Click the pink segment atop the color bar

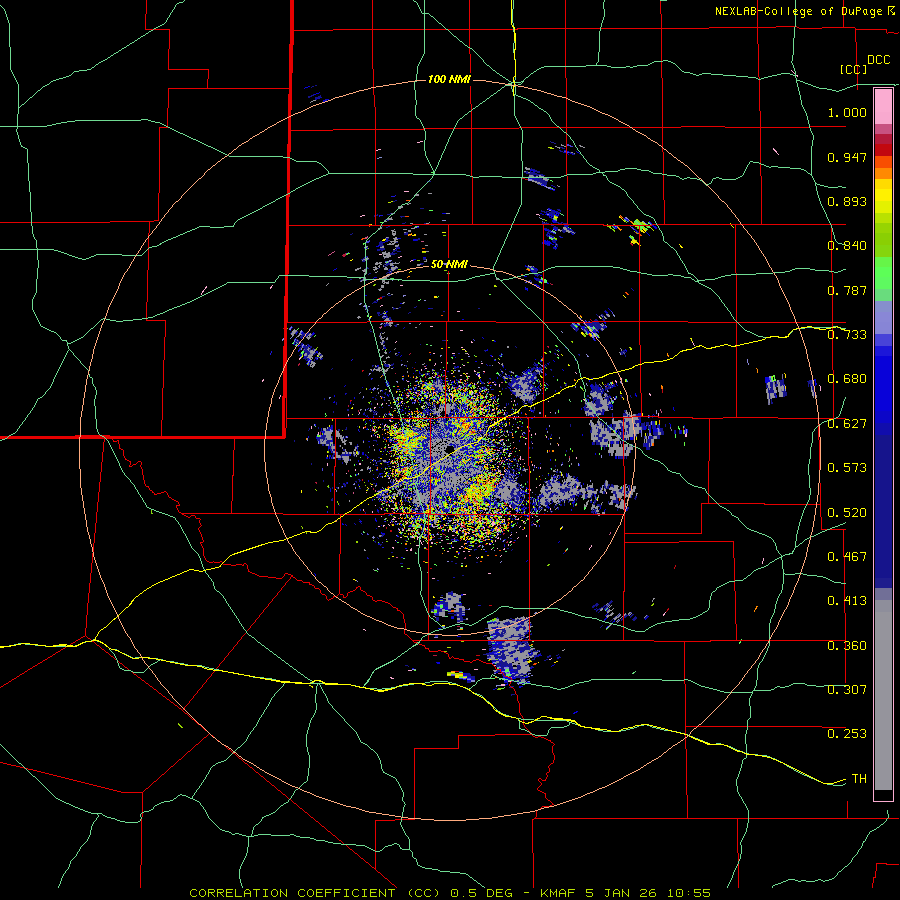883,107
